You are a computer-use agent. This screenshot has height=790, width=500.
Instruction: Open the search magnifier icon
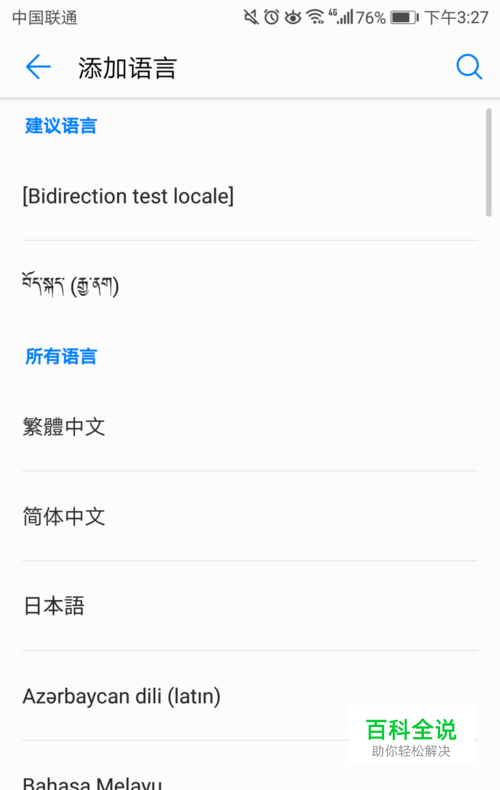(x=469, y=67)
